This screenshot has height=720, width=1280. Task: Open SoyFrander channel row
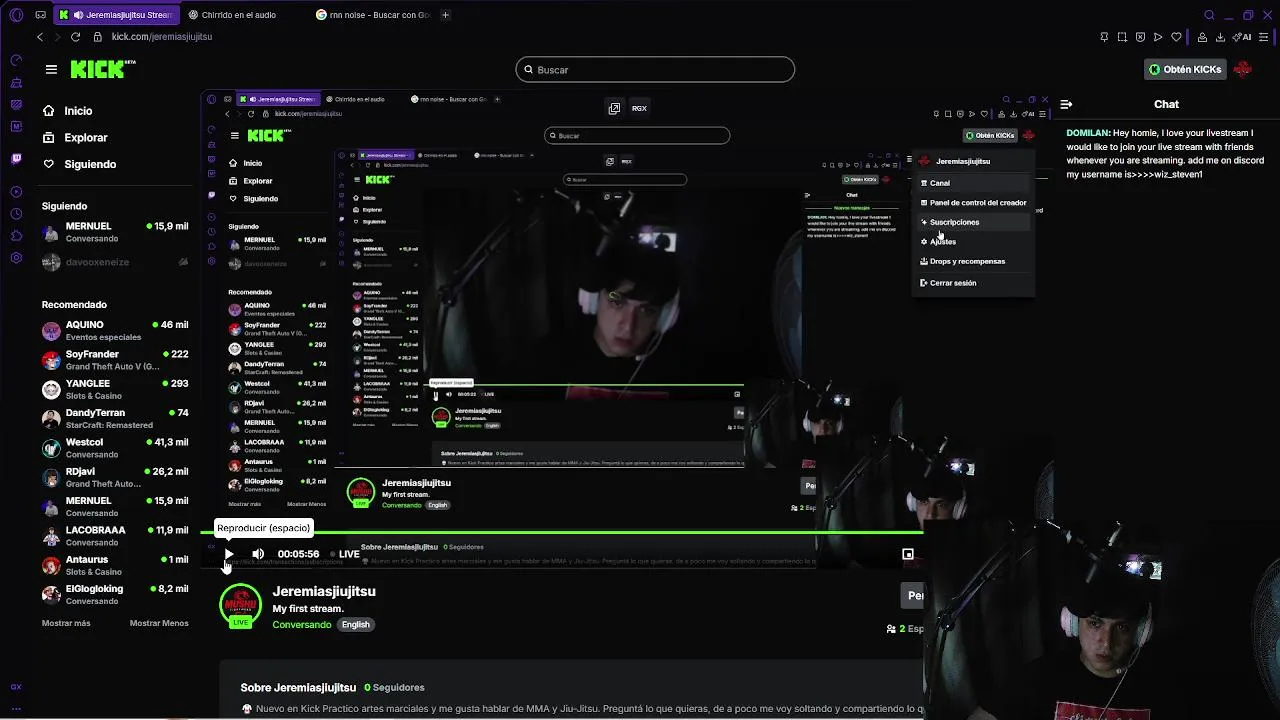click(115, 360)
